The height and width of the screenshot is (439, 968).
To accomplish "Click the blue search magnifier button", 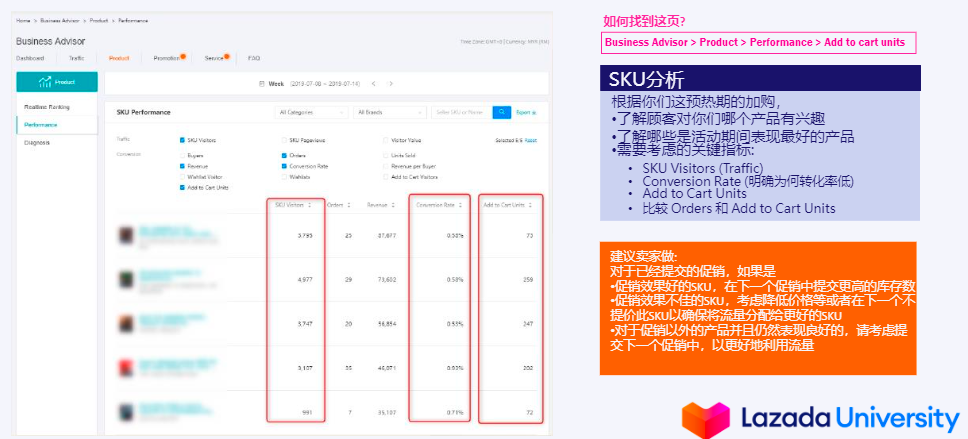I will coord(501,112).
